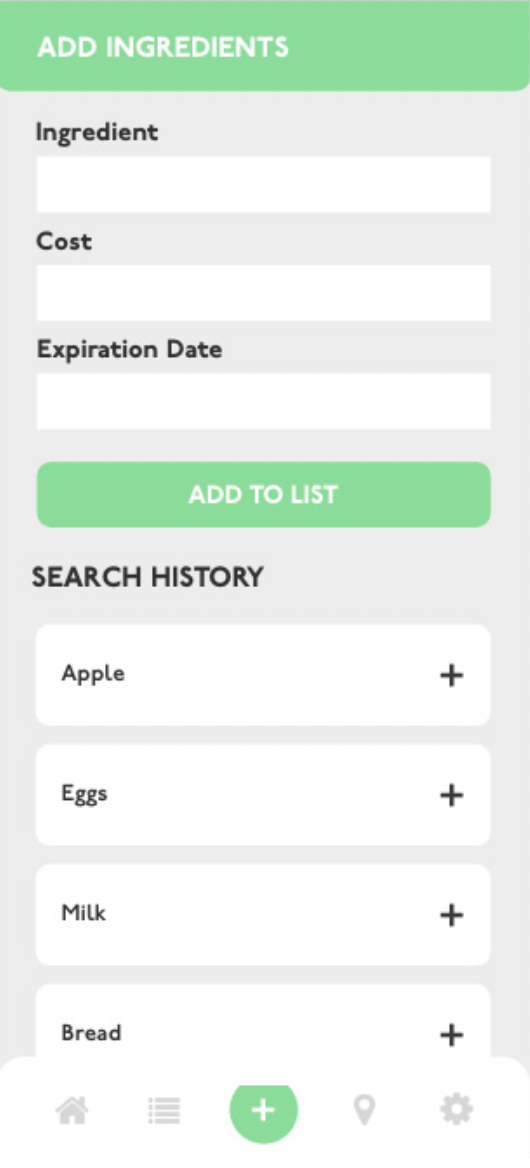
Task: Select the Milk history entry
Action: point(264,915)
